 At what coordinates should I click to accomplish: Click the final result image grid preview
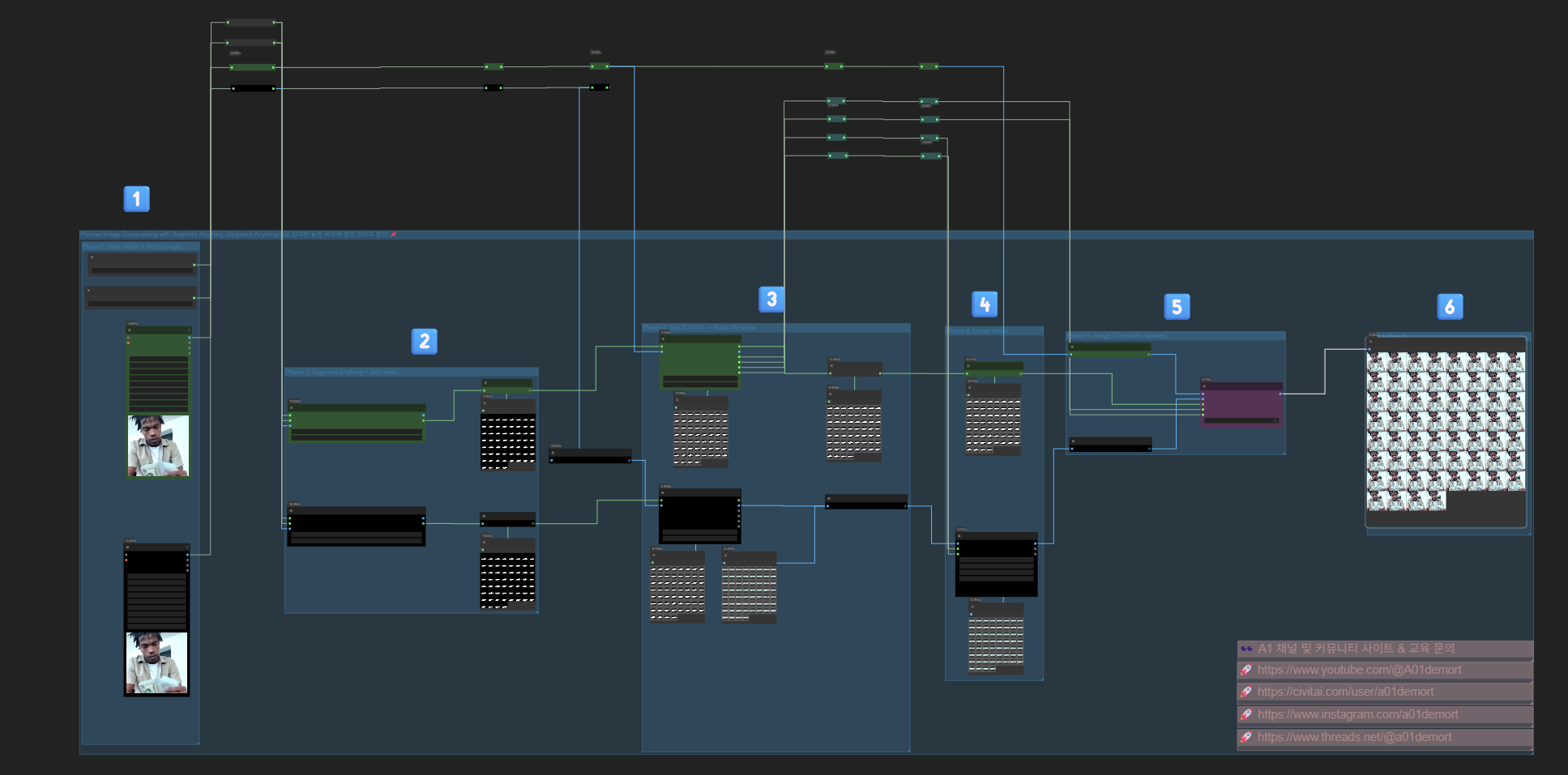(x=1445, y=431)
